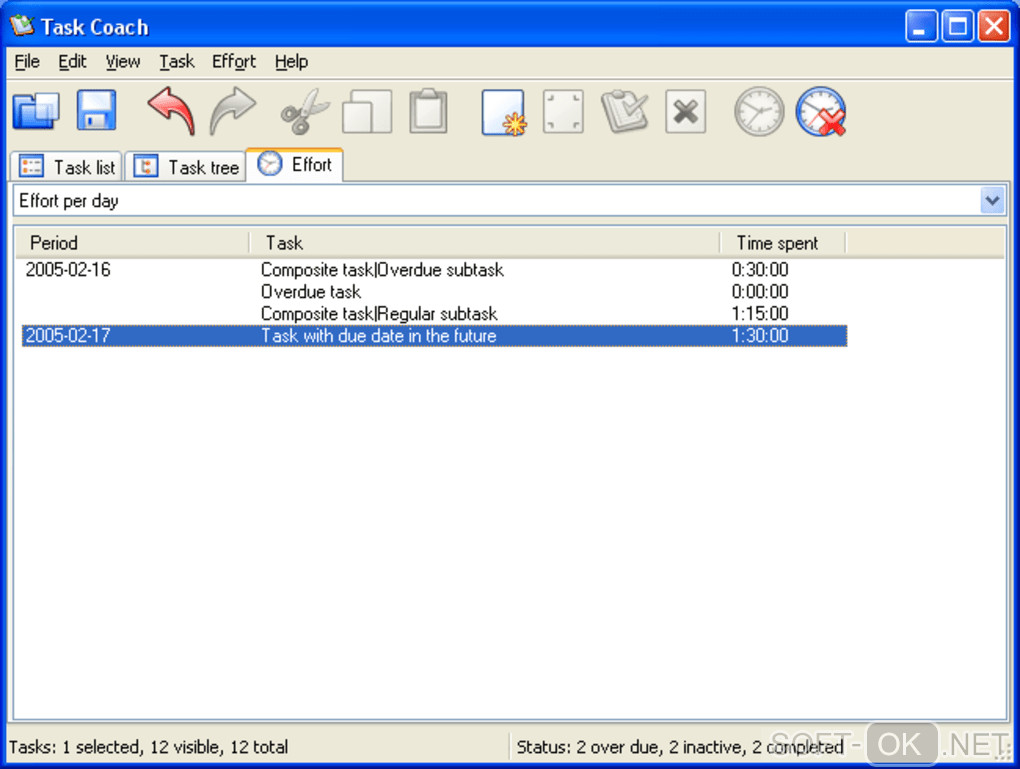This screenshot has height=769, width=1020.
Task: Click the red Undo arrow icon
Action: click(171, 111)
